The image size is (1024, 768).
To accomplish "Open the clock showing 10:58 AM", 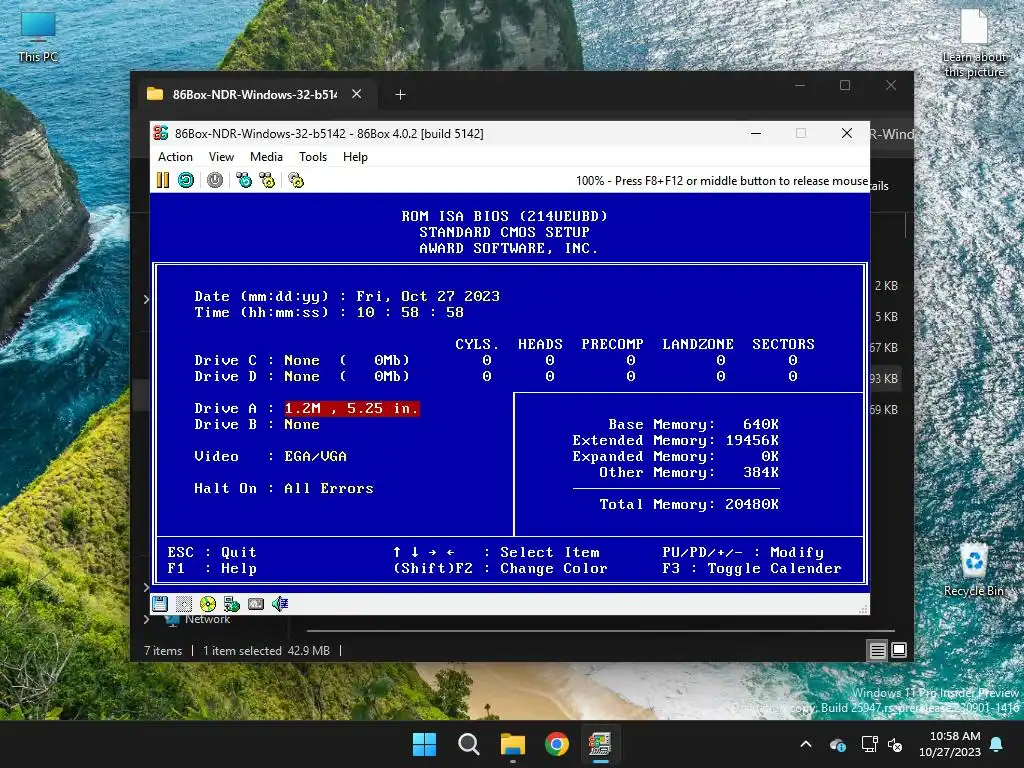I will [950, 744].
